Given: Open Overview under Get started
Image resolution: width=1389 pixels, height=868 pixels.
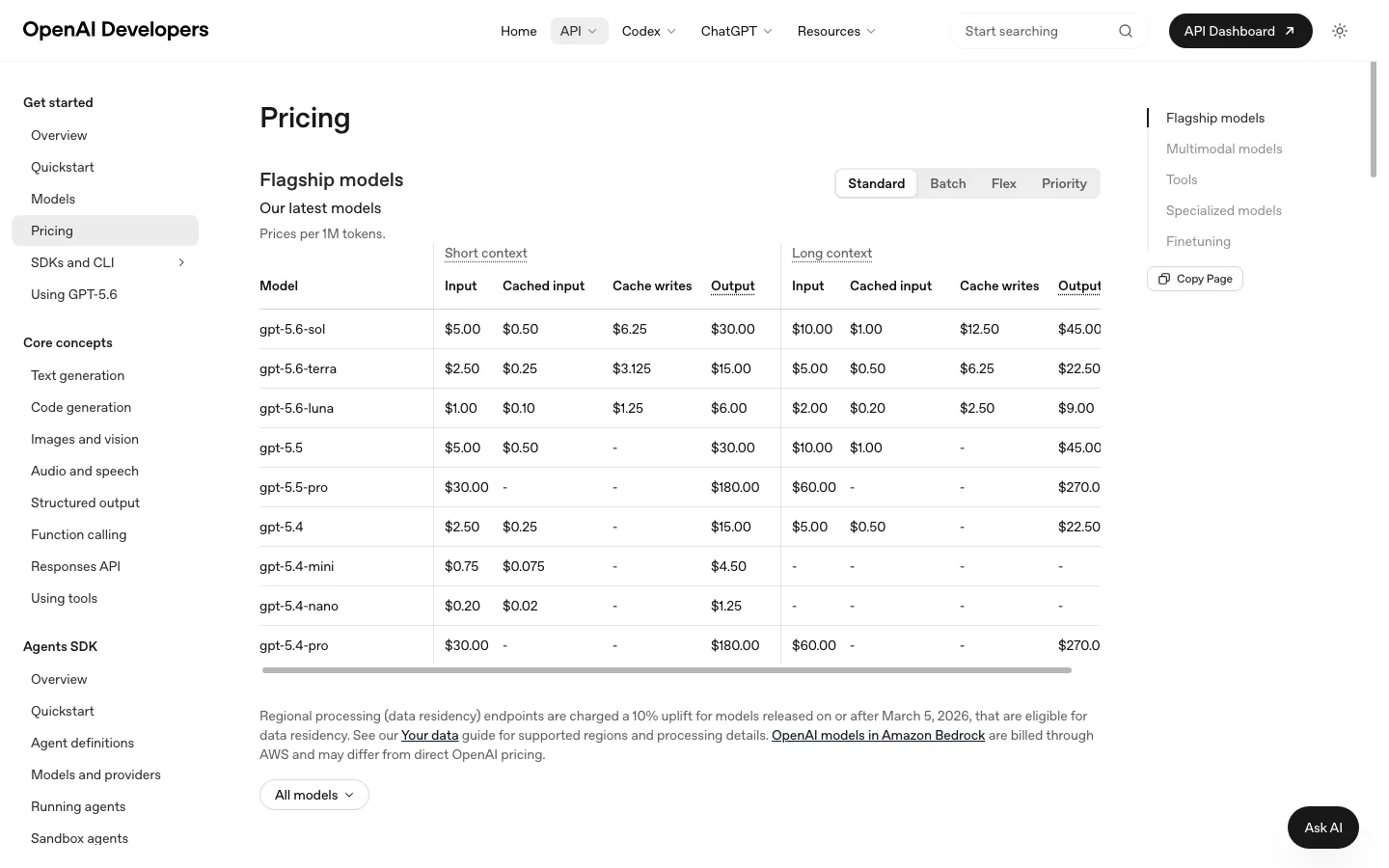Looking at the screenshot, I should point(105,135).
